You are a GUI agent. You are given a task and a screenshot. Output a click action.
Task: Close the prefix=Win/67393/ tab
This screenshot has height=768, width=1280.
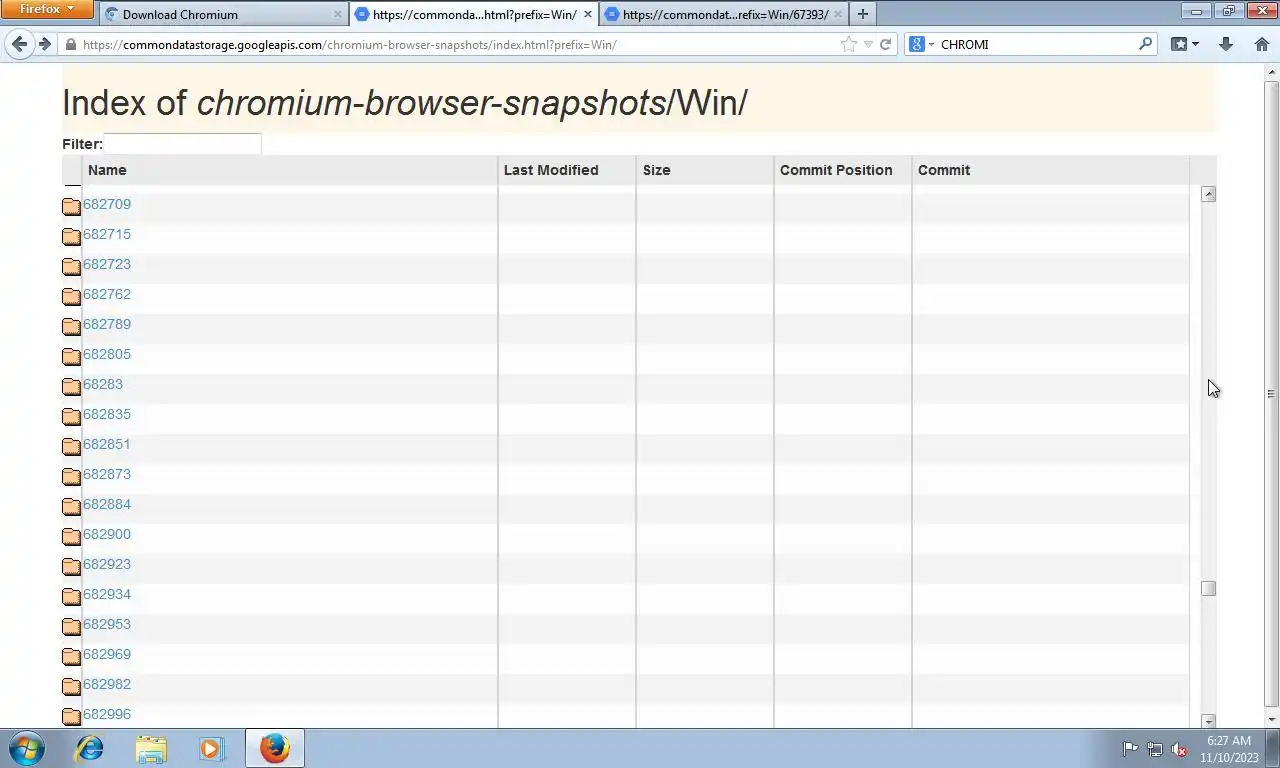pyautogui.click(x=837, y=14)
